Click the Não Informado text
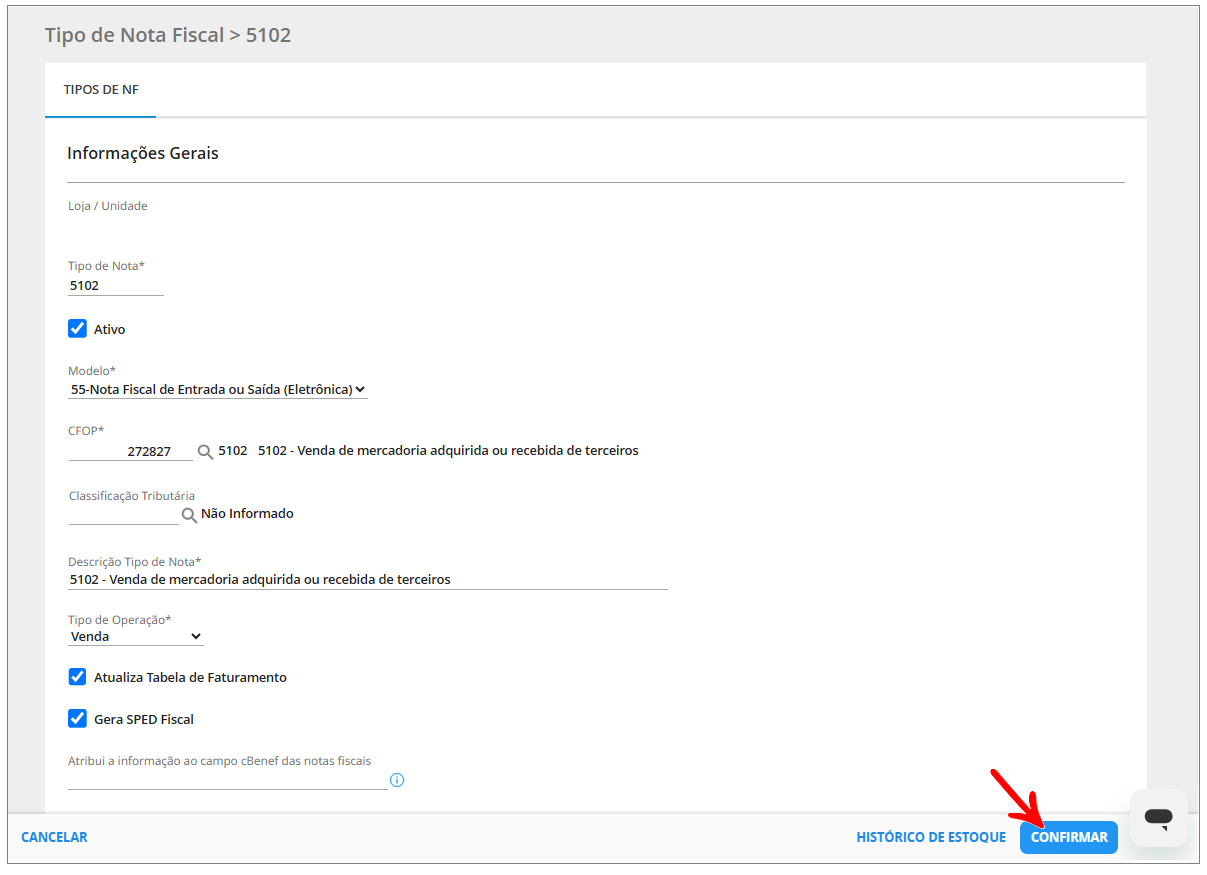The width and height of the screenshot is (1207, 875). click(x=247, y=513)
